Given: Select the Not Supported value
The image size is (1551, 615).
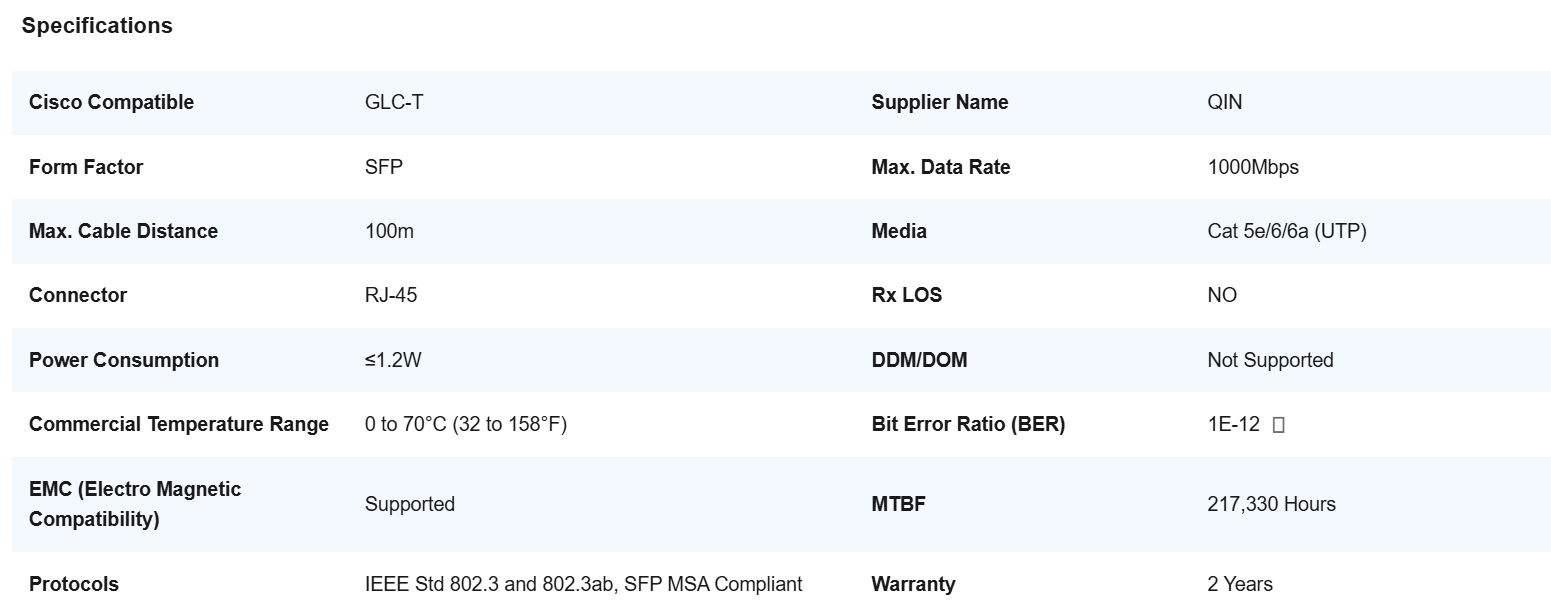Looking at the screenshot, I should coord(1271,360).
